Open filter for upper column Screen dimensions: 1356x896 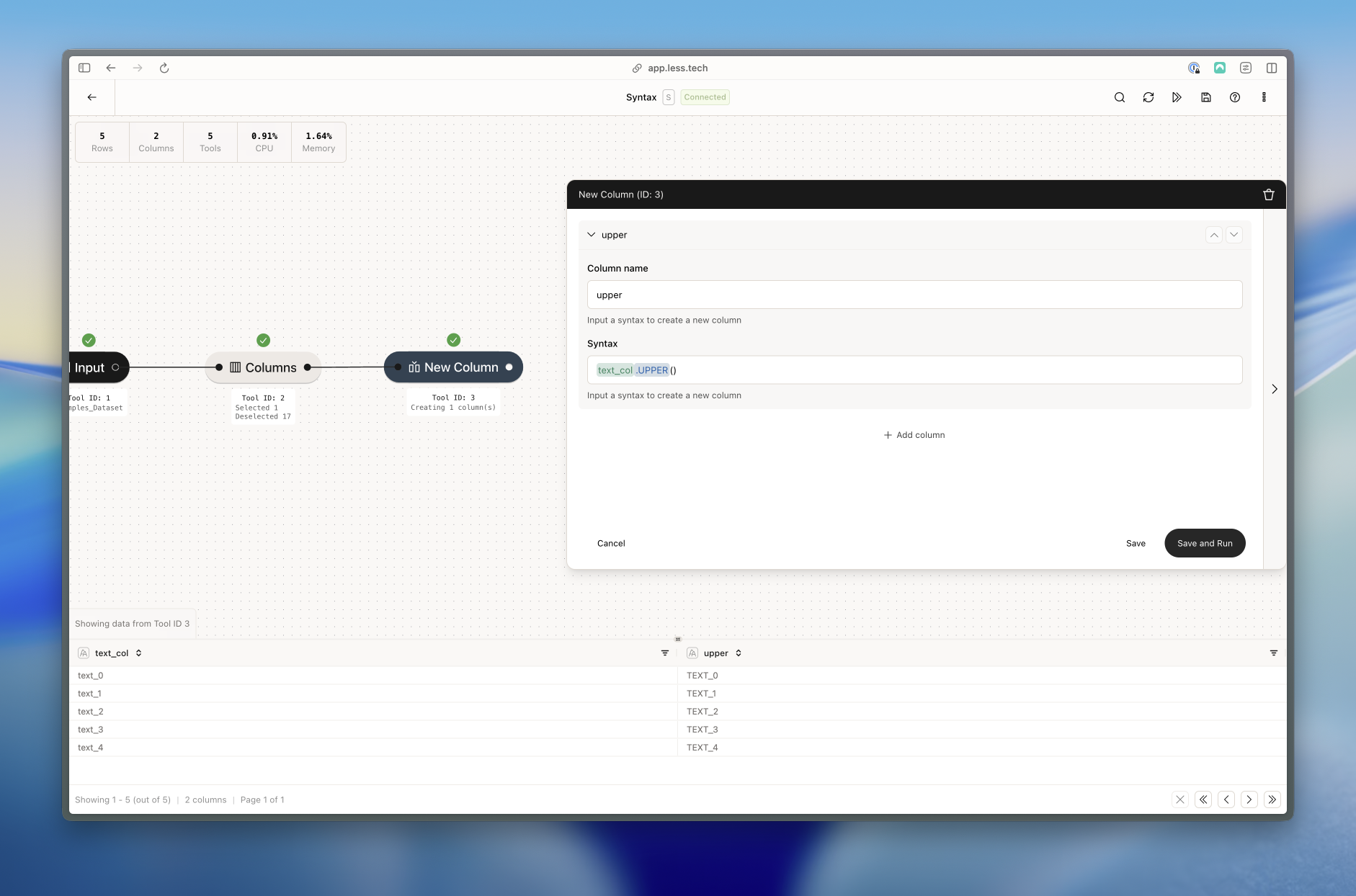[1274, 653]
